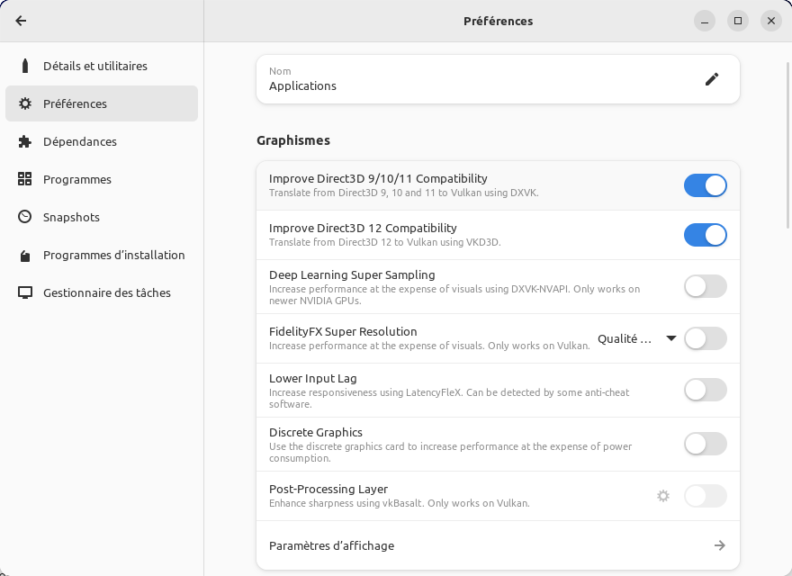Disable Improve Direct3D 9/10/11 Compatibility
Viewport: 792px width, 576px height.
tap(705, 185)
